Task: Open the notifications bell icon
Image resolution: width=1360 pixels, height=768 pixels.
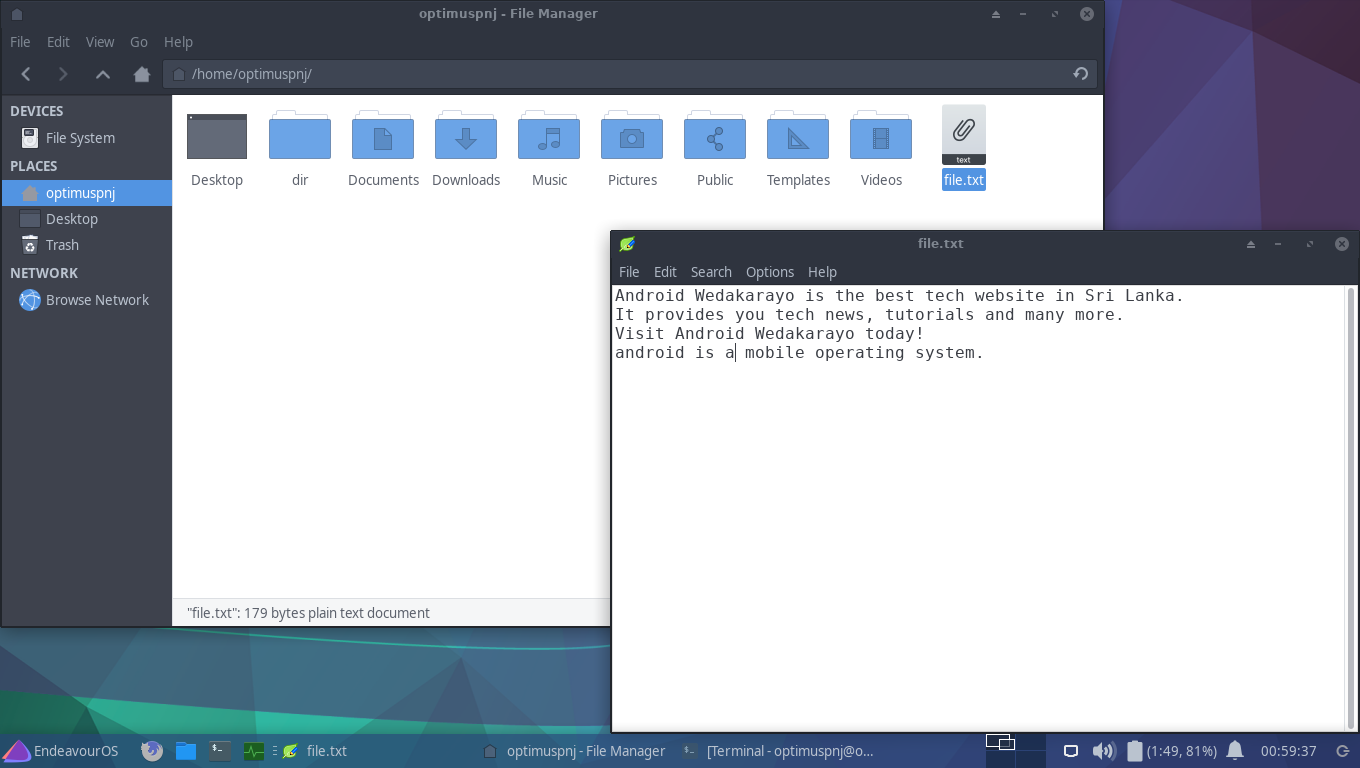Action: (x=1235, y=751)
